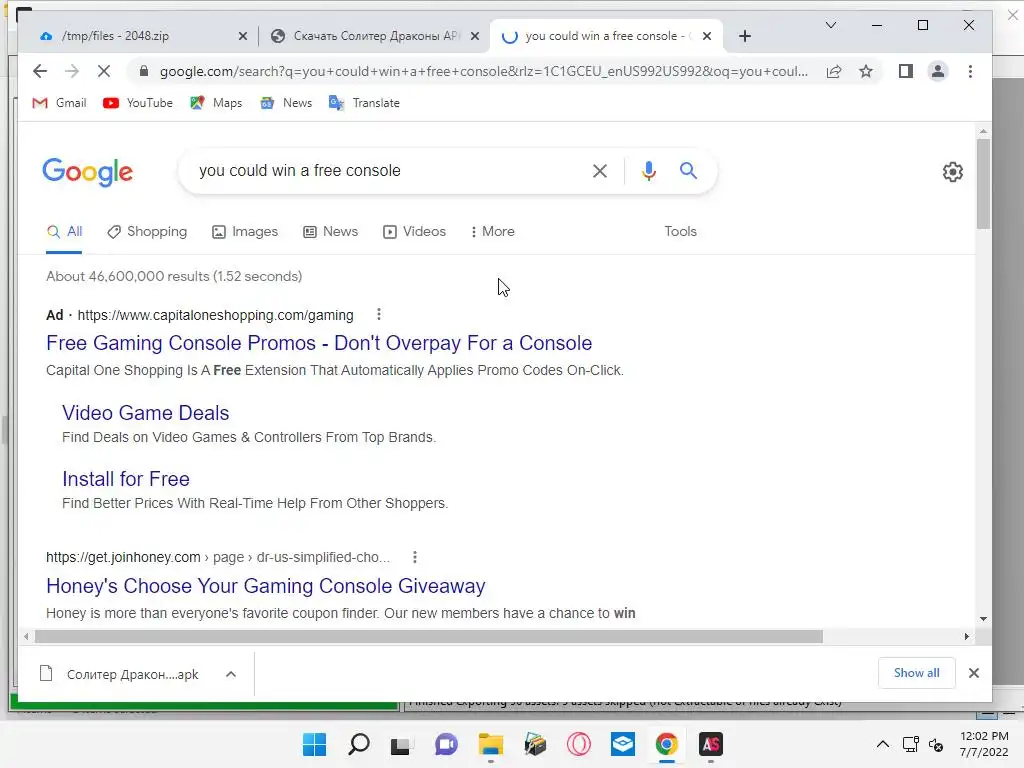This screenshot has width=1024, height=768.
Task: Select the All results tab
Action: pos(64,231)
